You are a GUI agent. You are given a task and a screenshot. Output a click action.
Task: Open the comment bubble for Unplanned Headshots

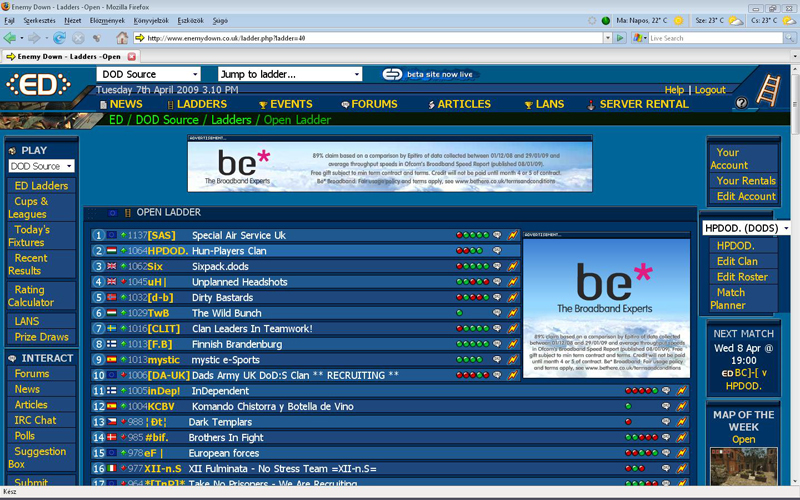497,282
